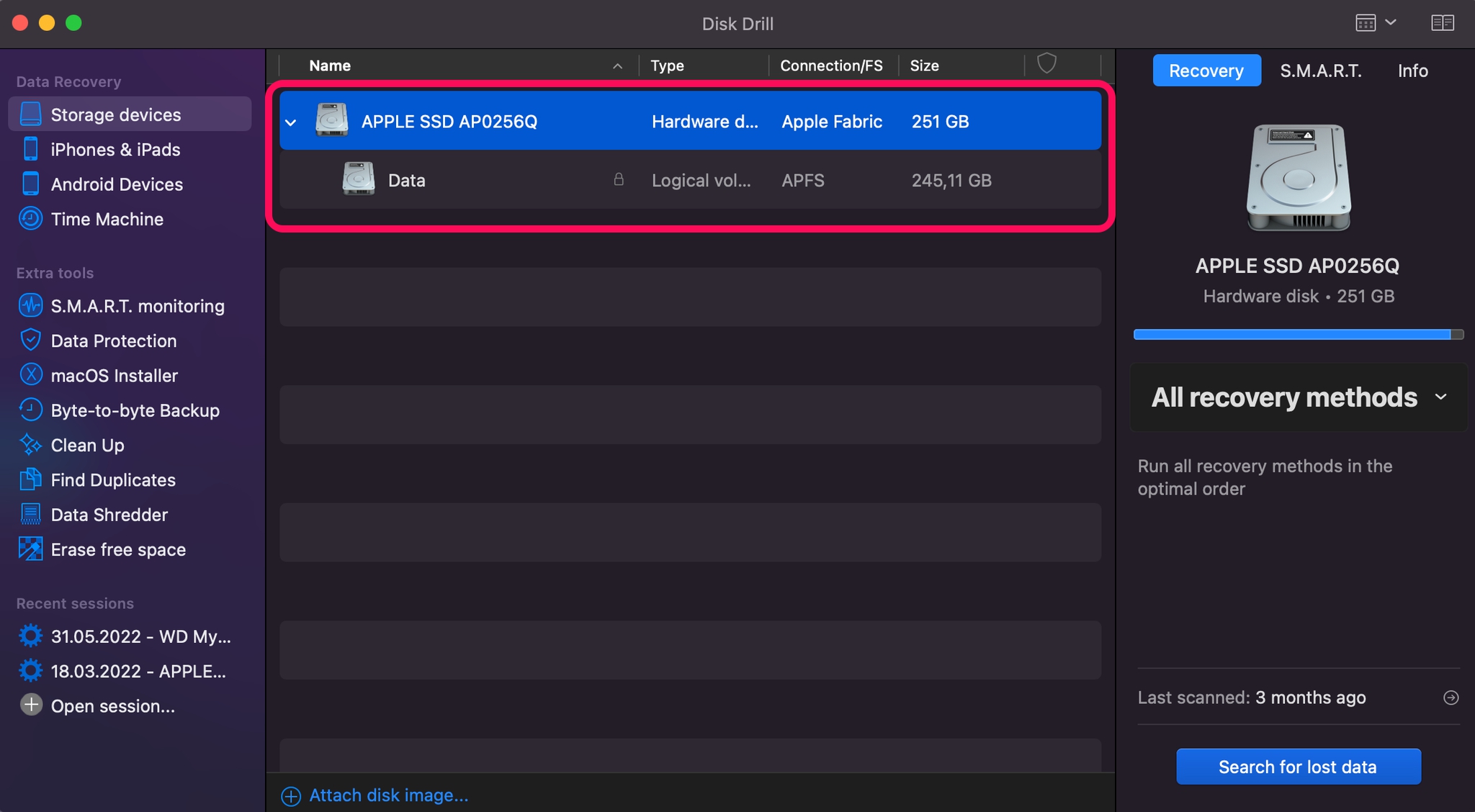Image resolution: width=1475 pixels, height=812 pixels.
Task: Switch to the Recovery tab
Action: click(1206, 71)
